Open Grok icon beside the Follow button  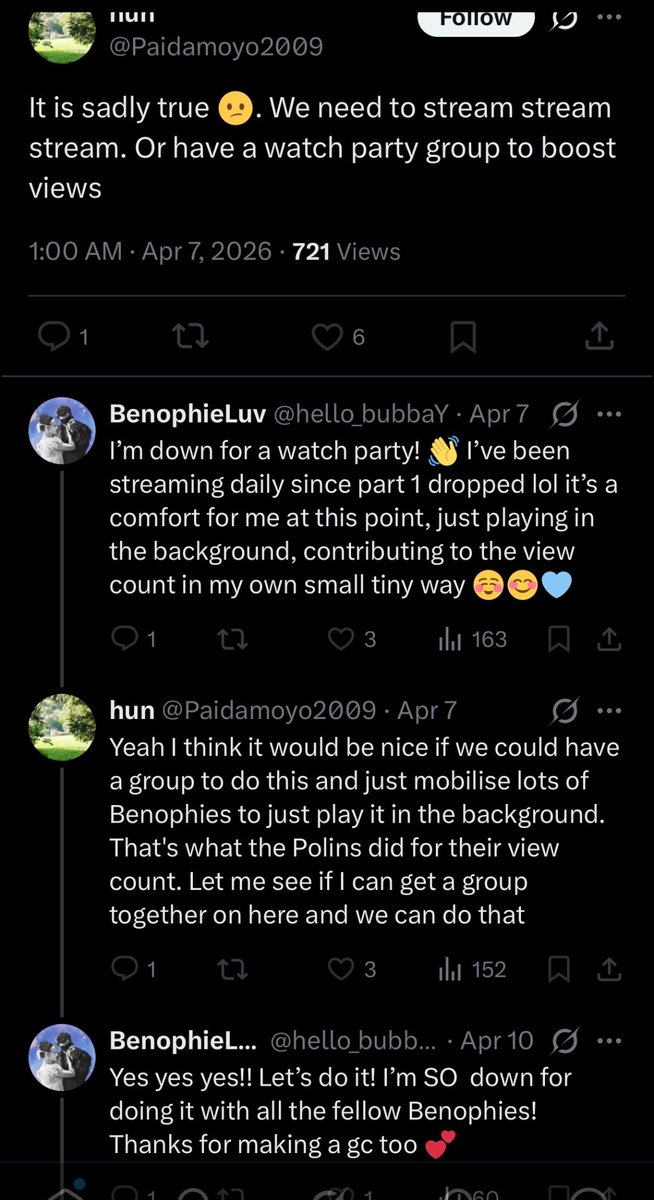pos(563,17)
